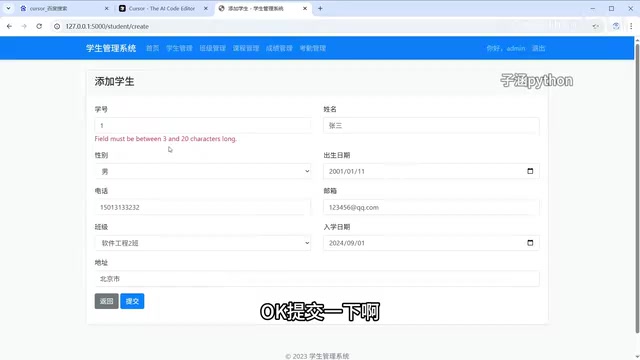Close the cursor_百度搜索 tab
640x360 pixels.
pos(107,8)
